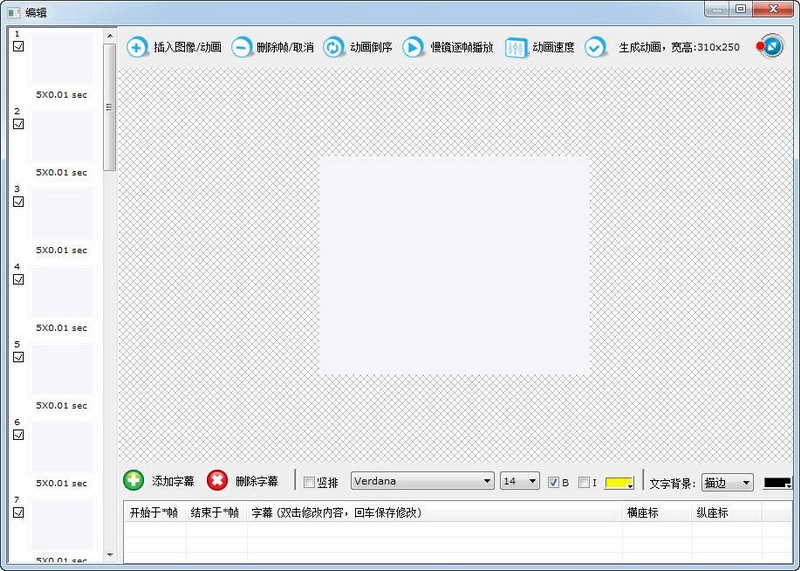Select frame 2 thumbnail
The height and width of the screenshot is (571, 800).
click(63, 136)
